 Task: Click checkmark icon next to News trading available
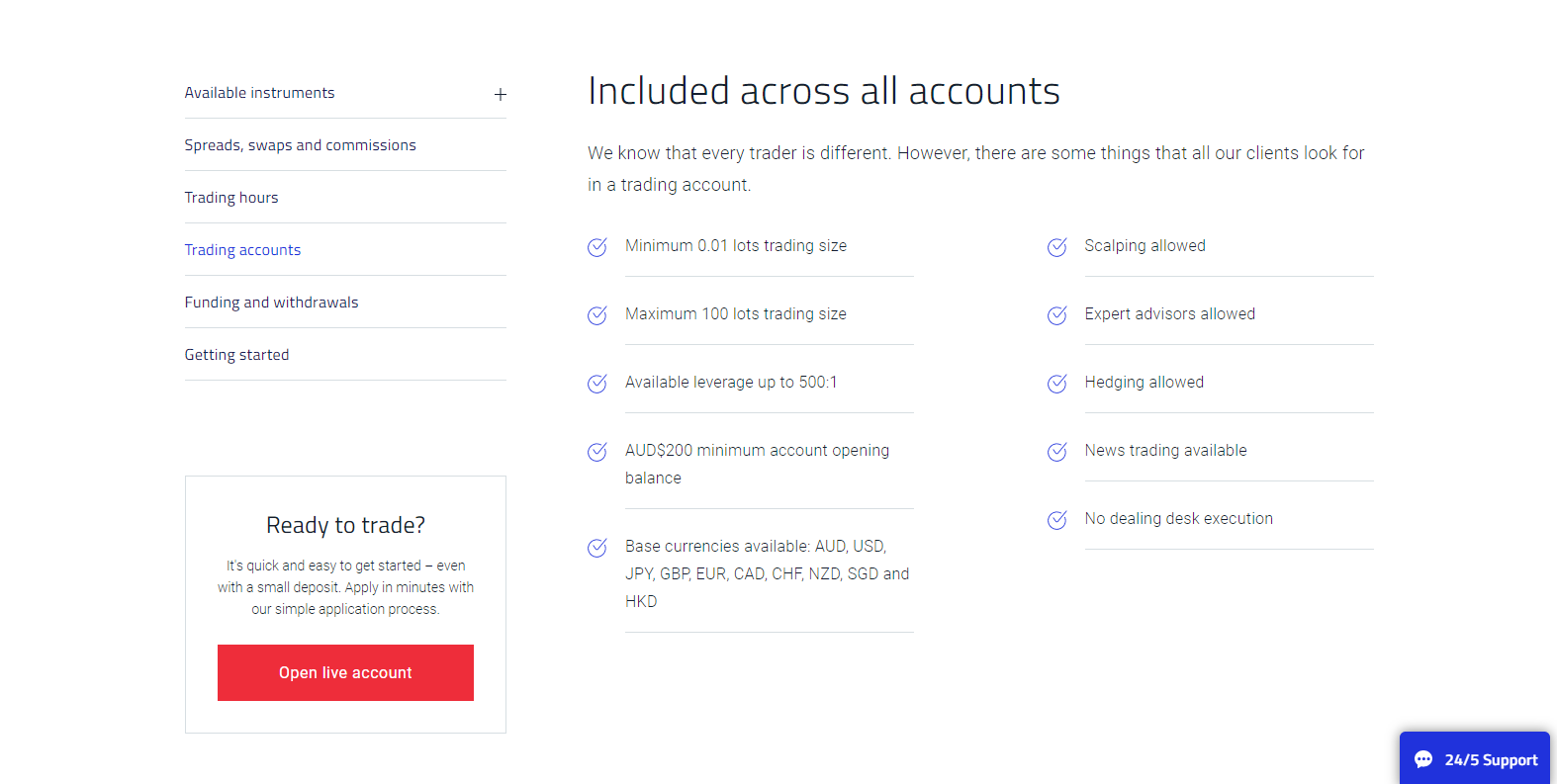(x=1057, y=452)
